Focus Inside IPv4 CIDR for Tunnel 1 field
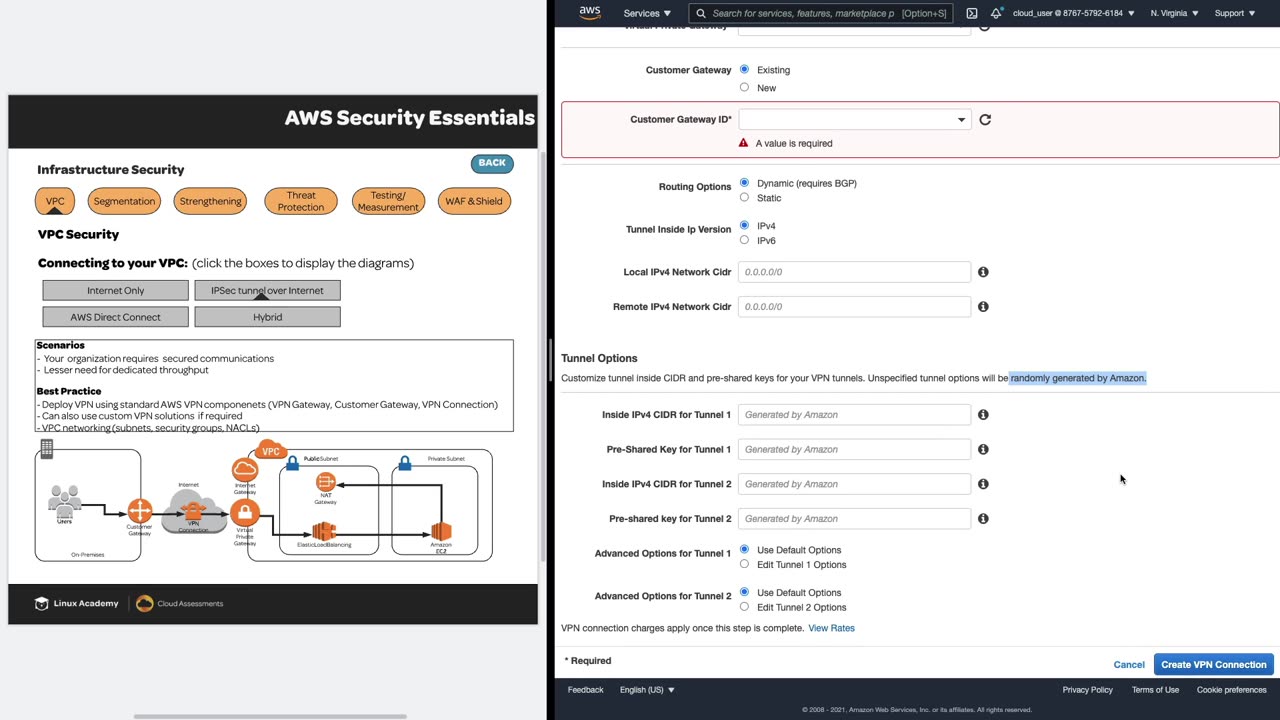The image size is (1280, 720). coord(854,415)
